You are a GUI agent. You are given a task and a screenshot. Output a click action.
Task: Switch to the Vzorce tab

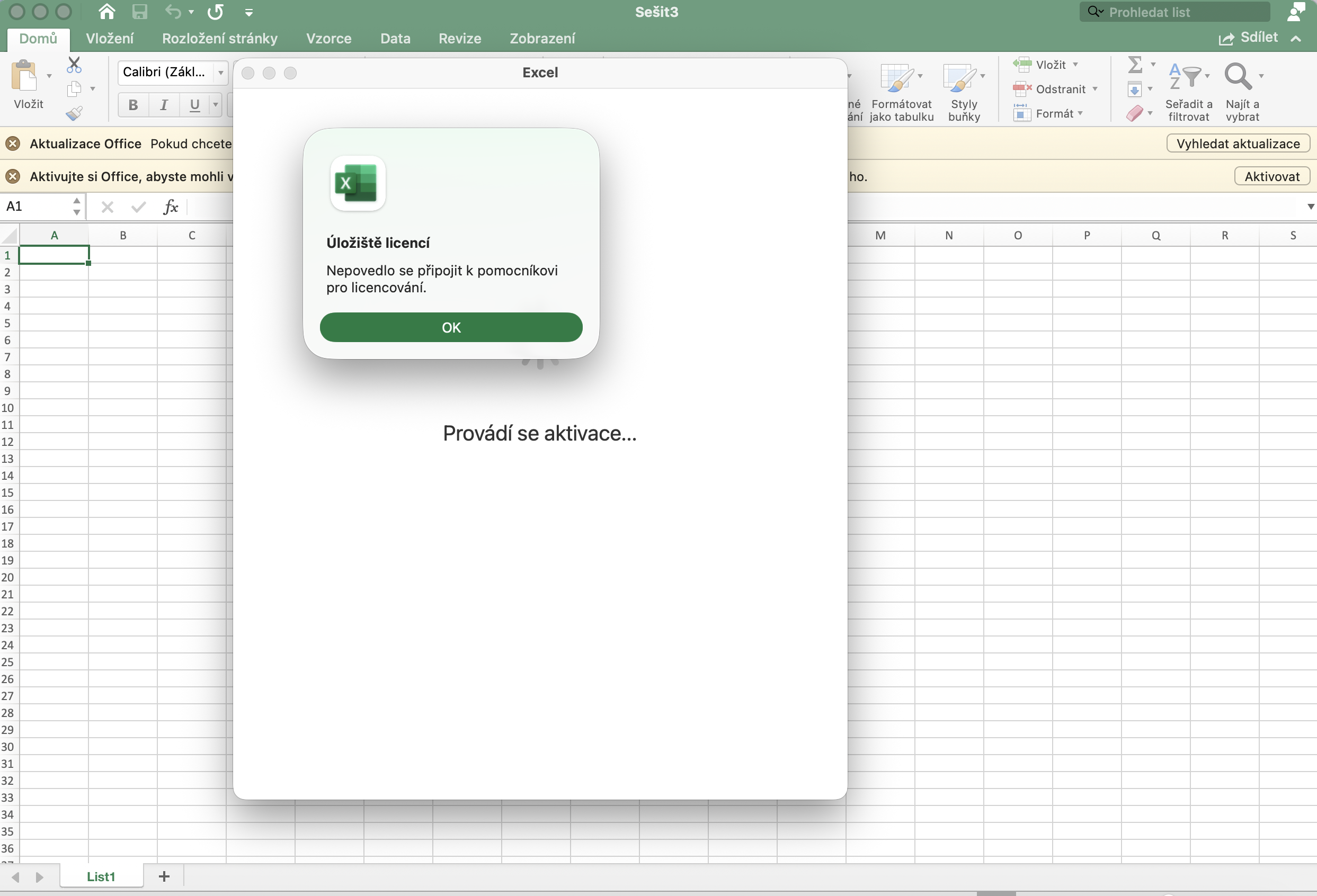(x=328, y=39)
